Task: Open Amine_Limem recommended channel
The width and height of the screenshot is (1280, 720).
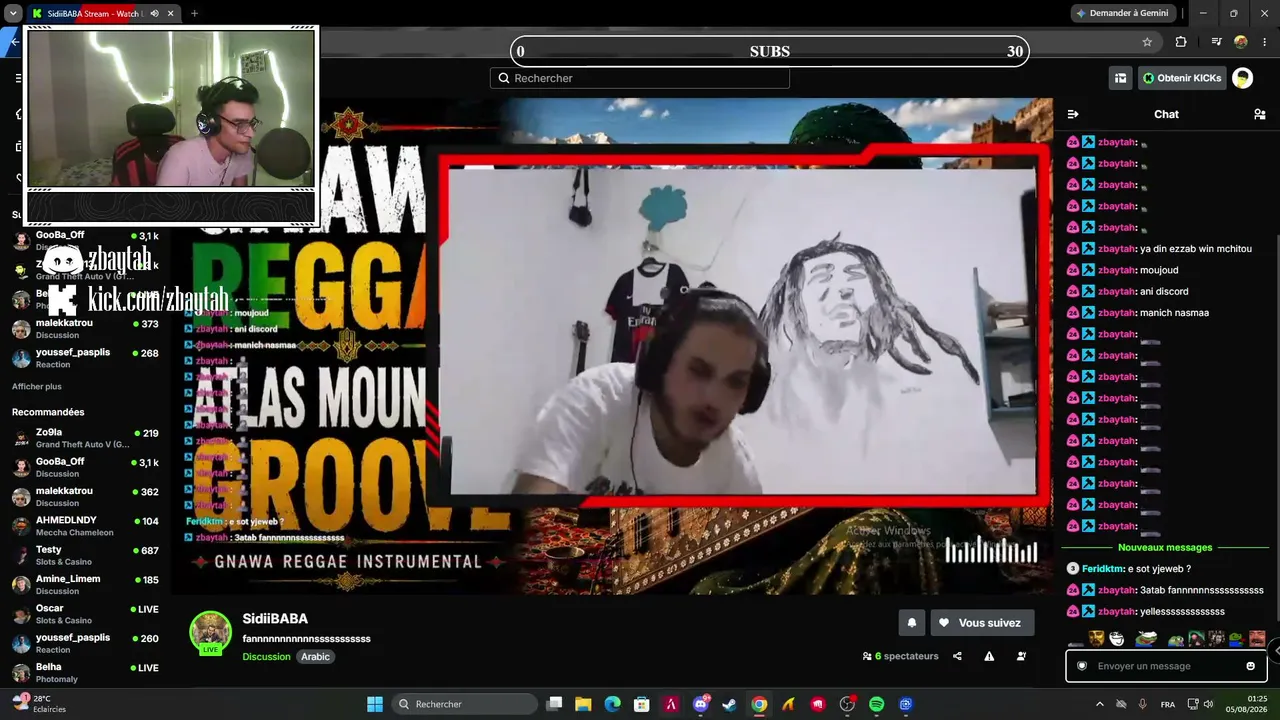Action: [x=85, y=584]
